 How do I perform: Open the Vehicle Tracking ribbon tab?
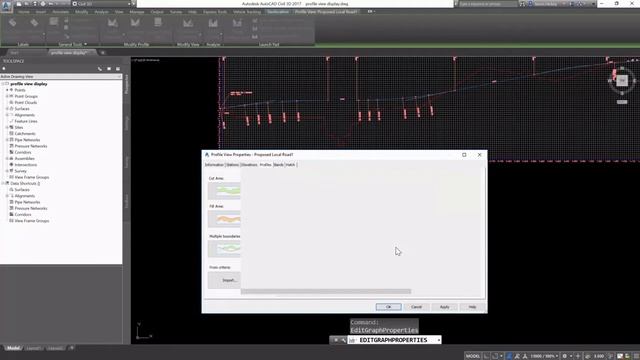coord(247,12)
